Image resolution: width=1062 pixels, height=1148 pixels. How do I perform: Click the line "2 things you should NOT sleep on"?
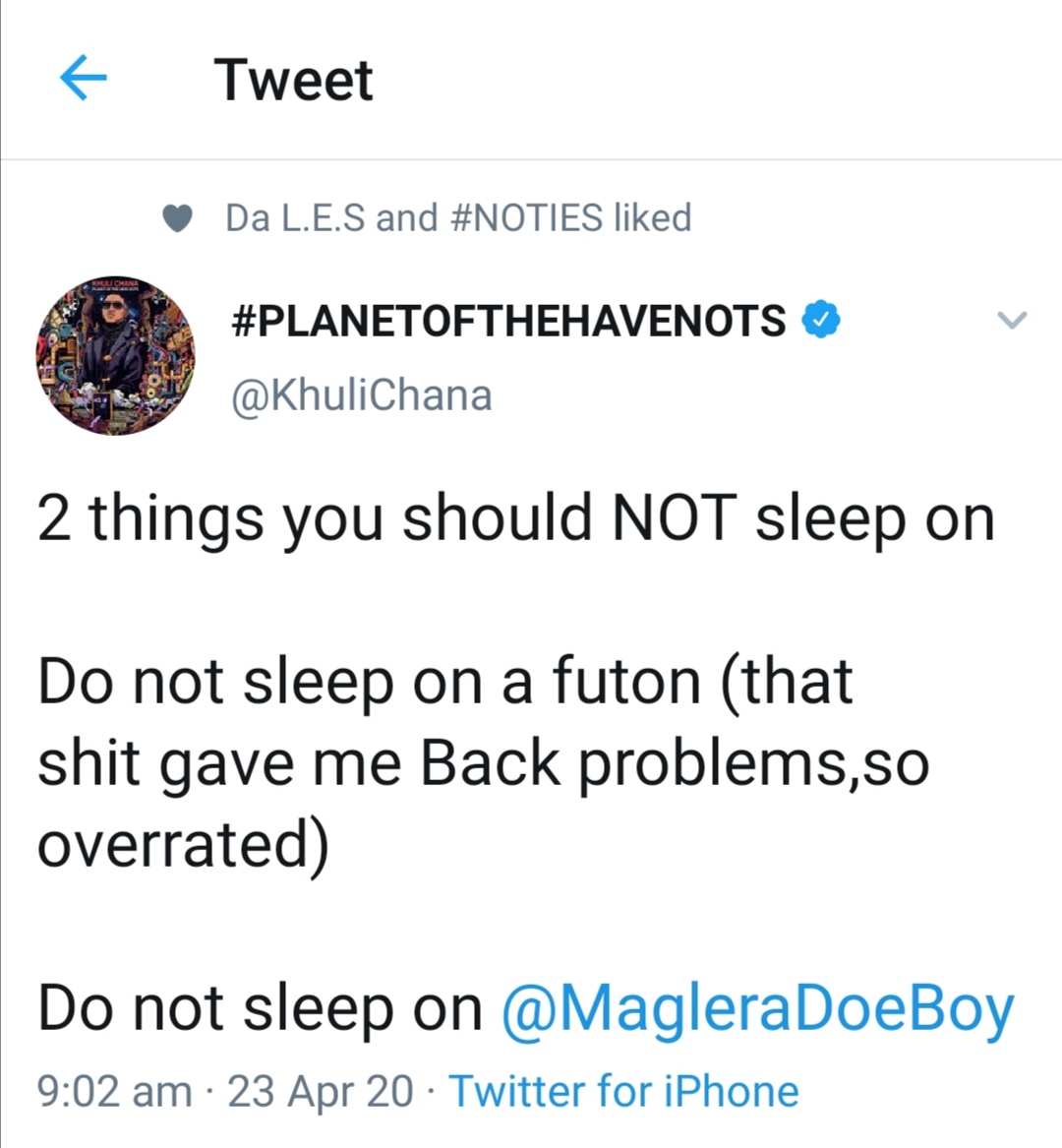point(515,517)
